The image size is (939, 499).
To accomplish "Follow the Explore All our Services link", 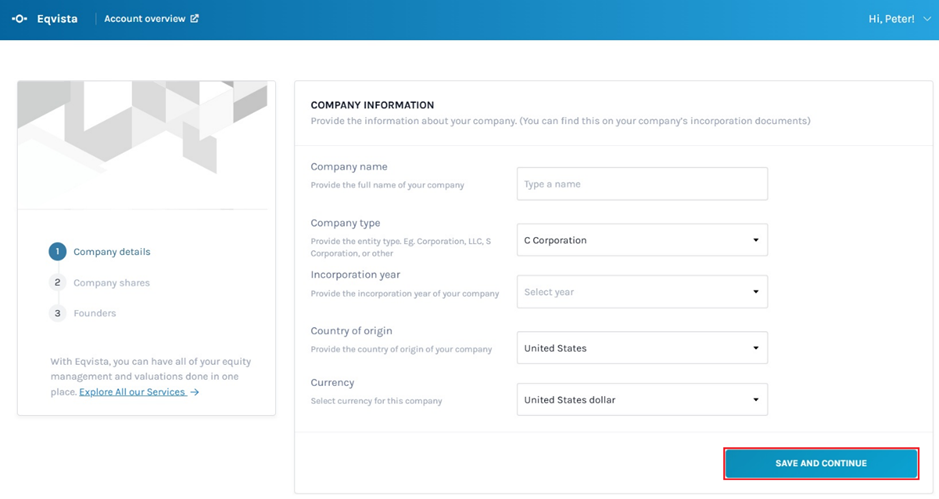I will click(132, 392).
